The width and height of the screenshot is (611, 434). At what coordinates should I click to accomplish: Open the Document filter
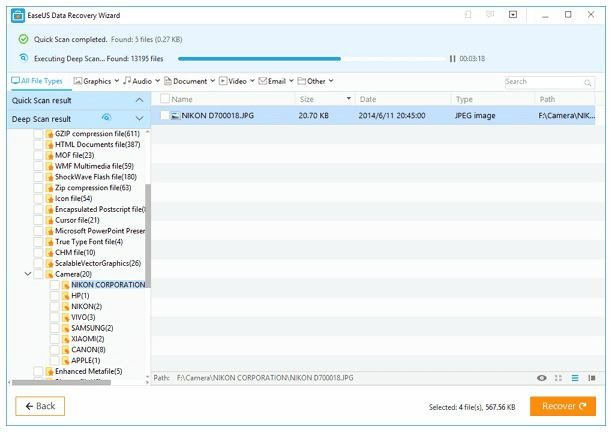pyautogui.click(x=186, y=81)
